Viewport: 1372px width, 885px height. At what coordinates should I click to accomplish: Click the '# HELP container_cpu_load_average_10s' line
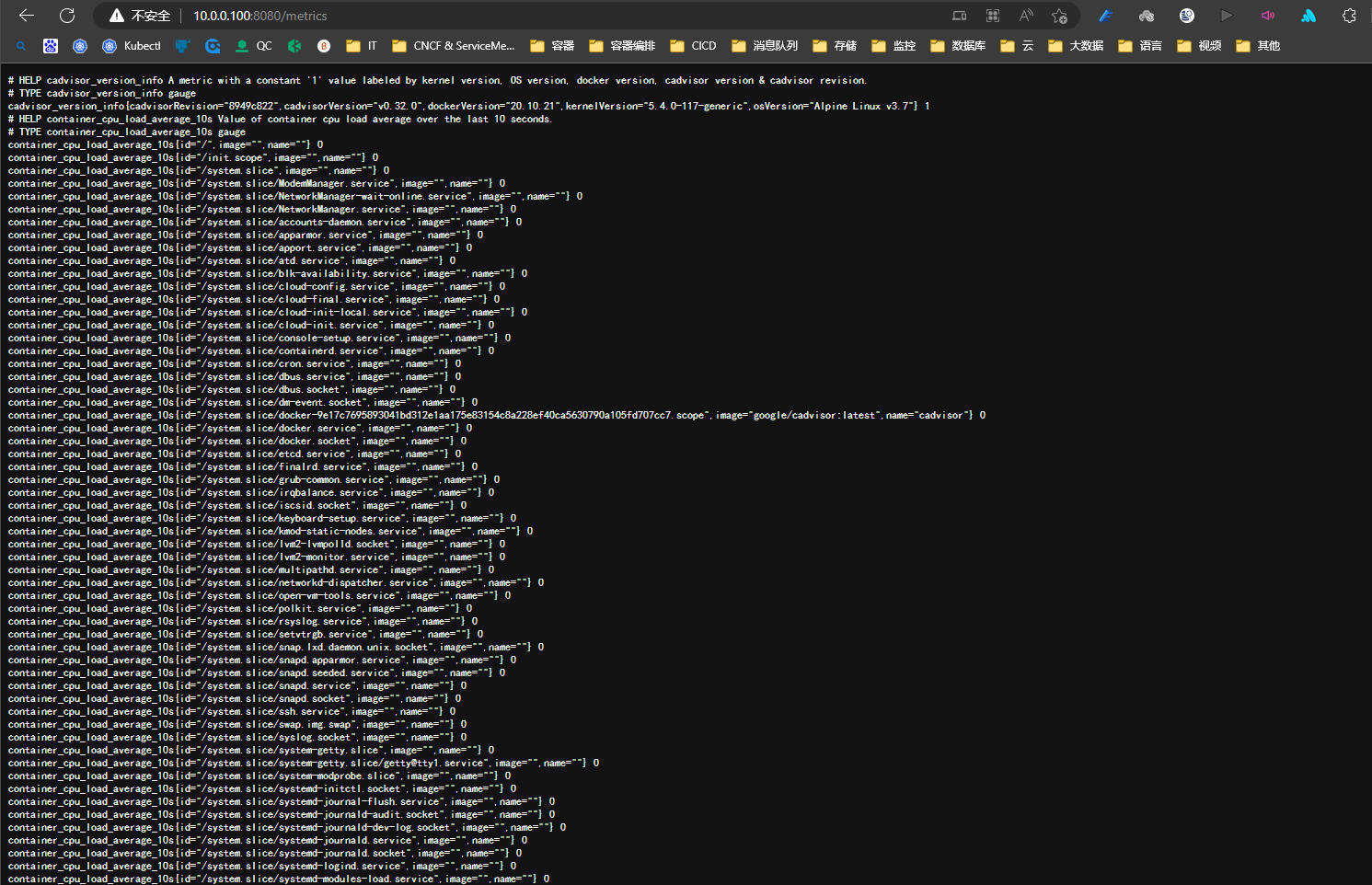click(280, 119)
